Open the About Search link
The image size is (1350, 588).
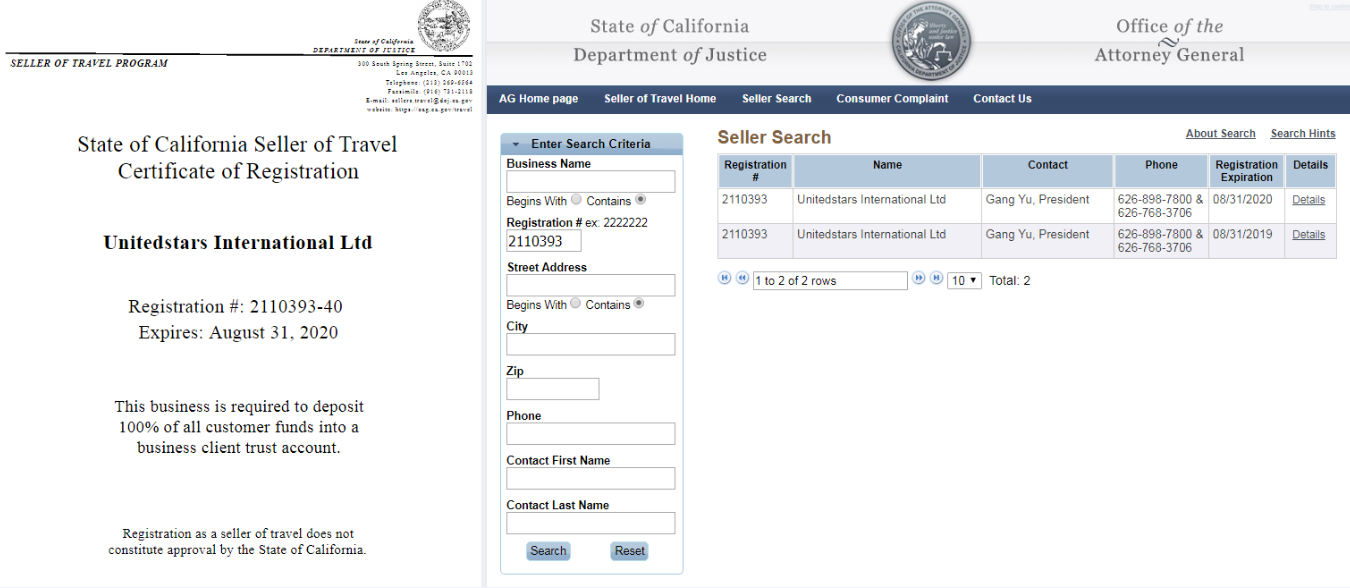1220,134
